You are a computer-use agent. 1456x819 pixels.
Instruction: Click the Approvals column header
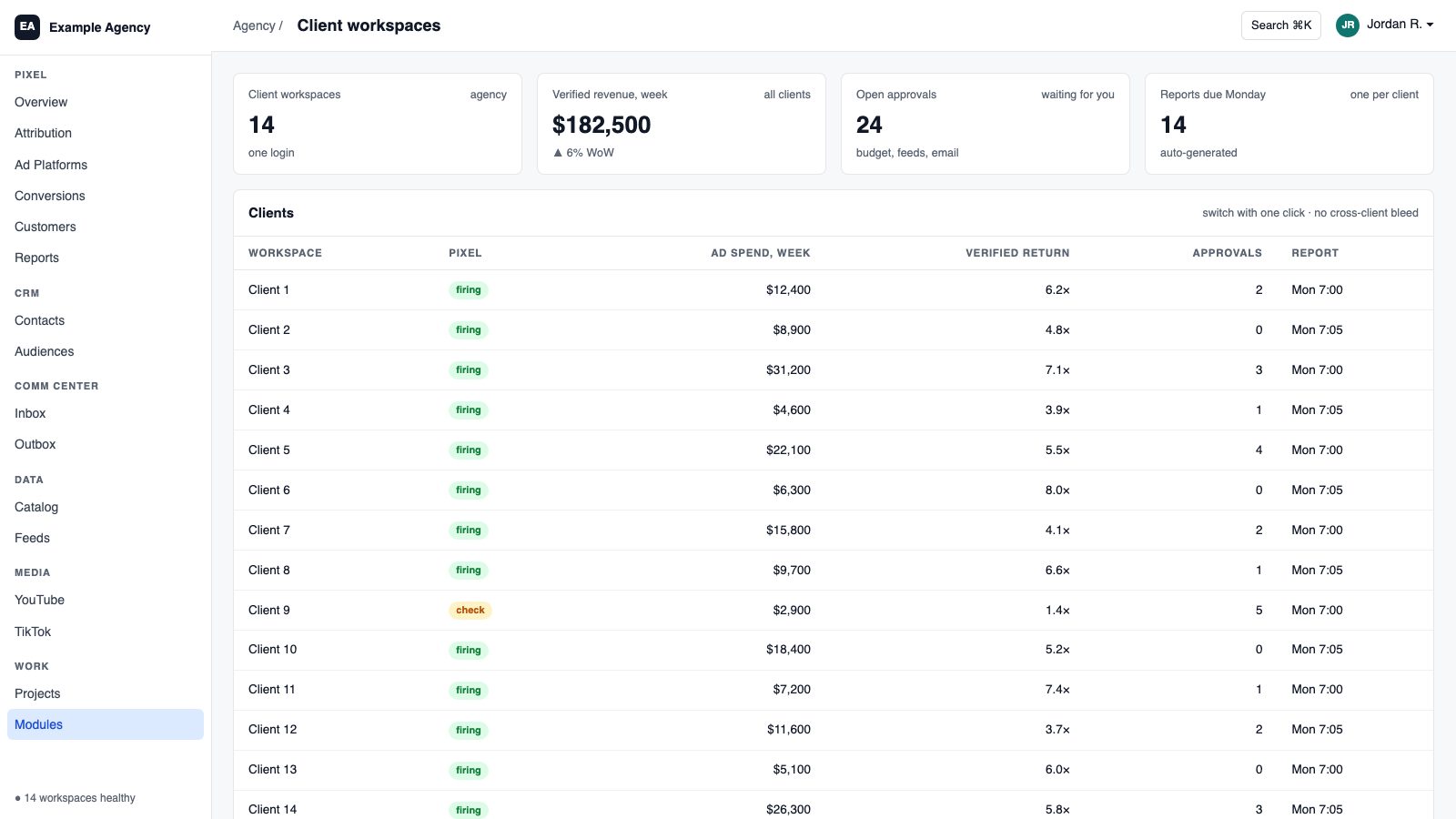point(1227,253)
